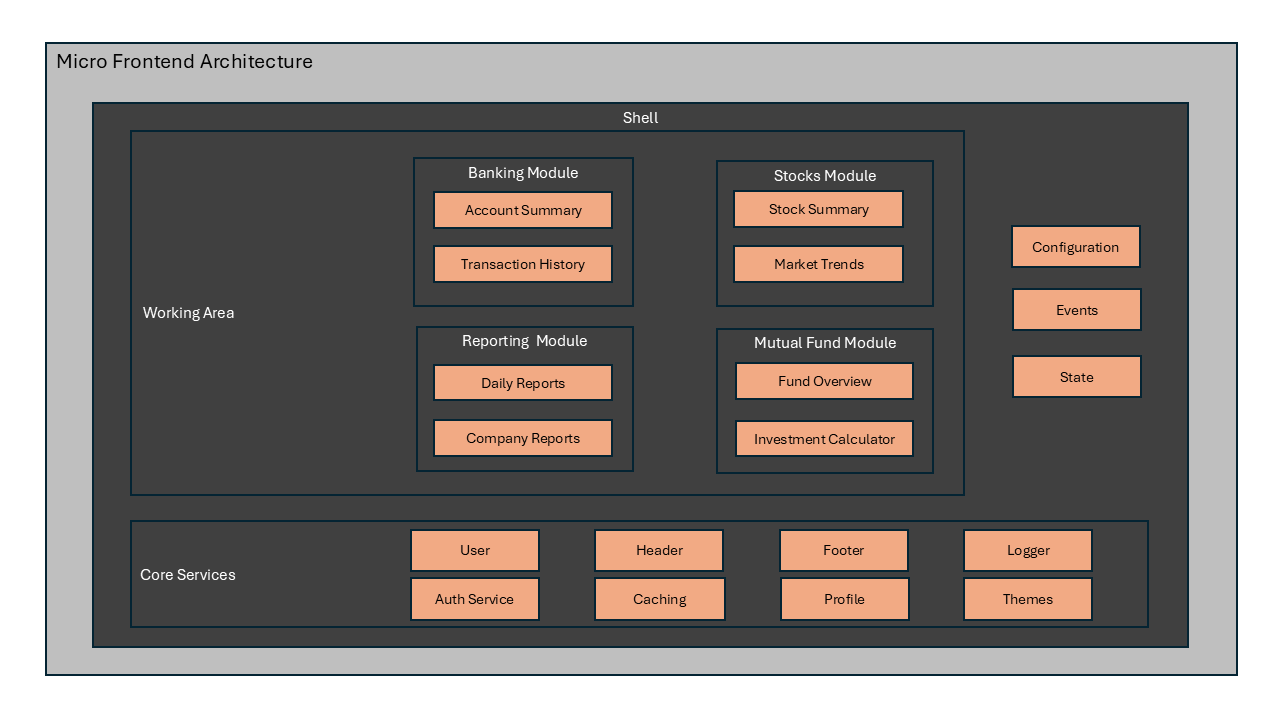Click the Stock Summary component
Image resolution: width=1280 pixels, height=720 pixels.
[818, 209]
